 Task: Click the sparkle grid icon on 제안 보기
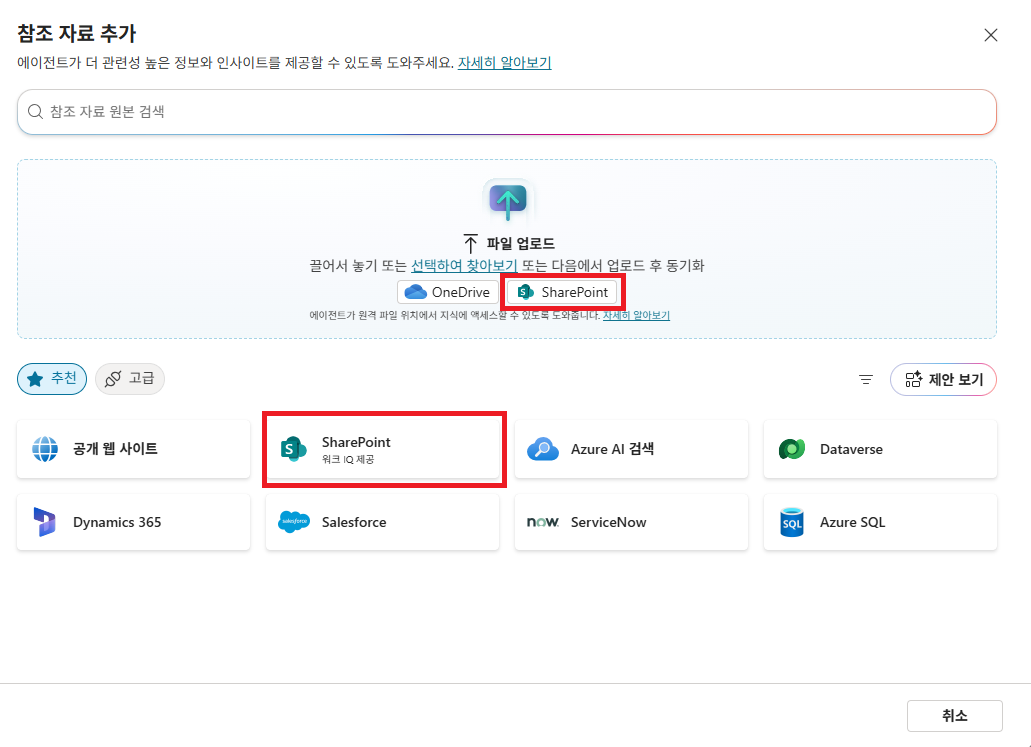click(913, 379)
